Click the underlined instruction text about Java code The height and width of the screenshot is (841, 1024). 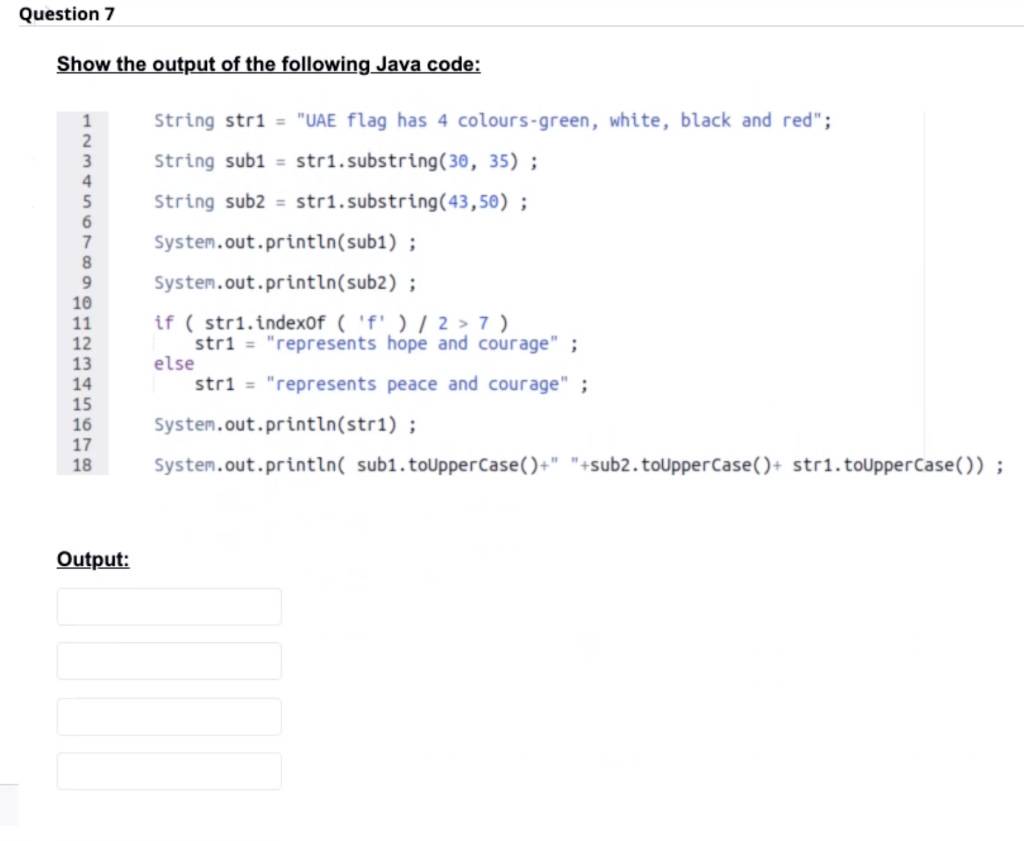click(x=268, y=64)
